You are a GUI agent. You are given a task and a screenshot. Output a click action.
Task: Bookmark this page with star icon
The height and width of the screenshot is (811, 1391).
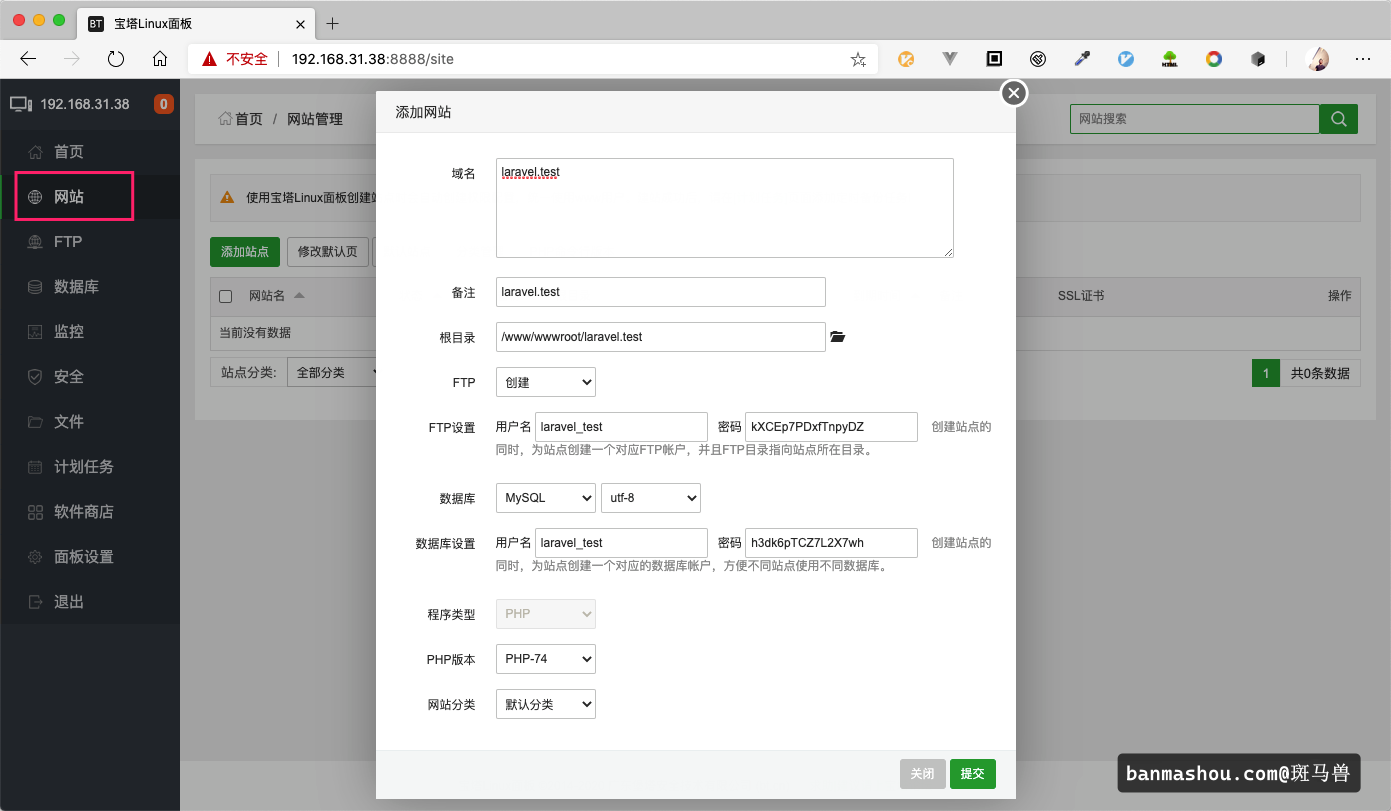(x=858, y=59)
